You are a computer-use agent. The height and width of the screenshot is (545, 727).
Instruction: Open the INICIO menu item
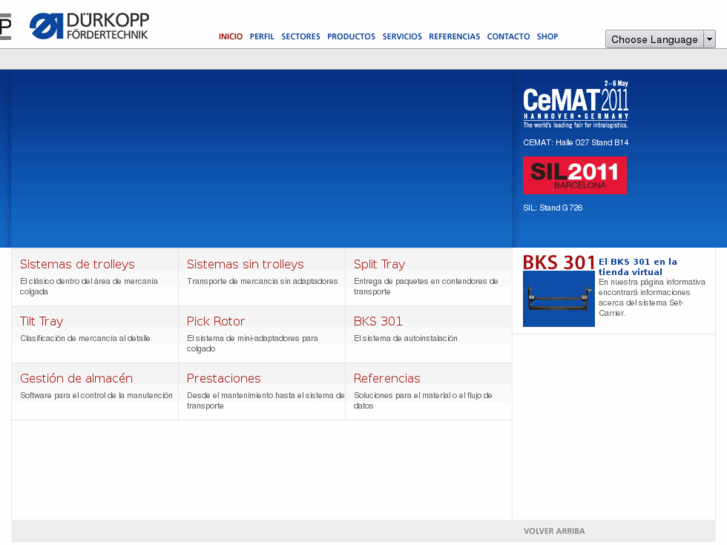tap(230, 37)
